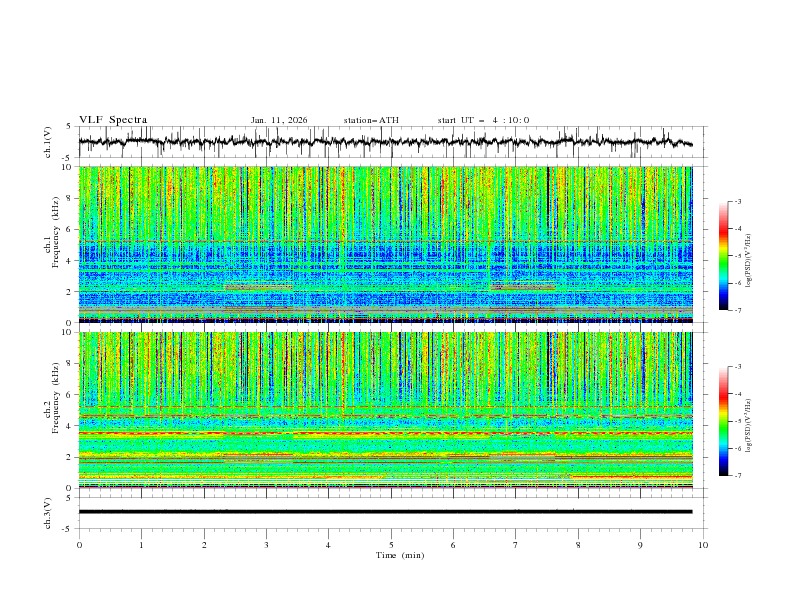Click the 10 minute tick label
The height and width of the screenshot is (612, 792).
(703, 544)
